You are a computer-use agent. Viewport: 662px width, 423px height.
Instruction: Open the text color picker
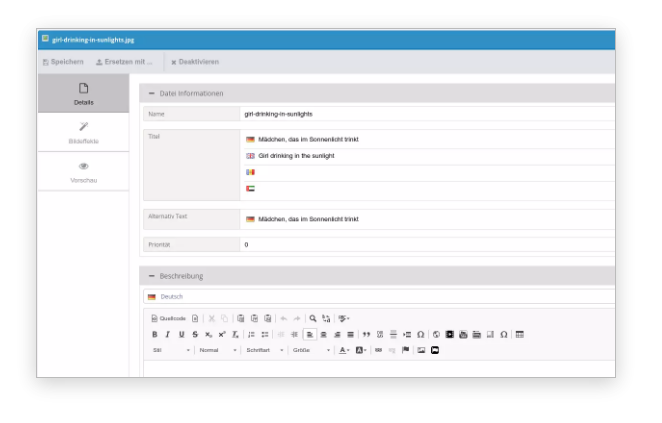point(344,350)
